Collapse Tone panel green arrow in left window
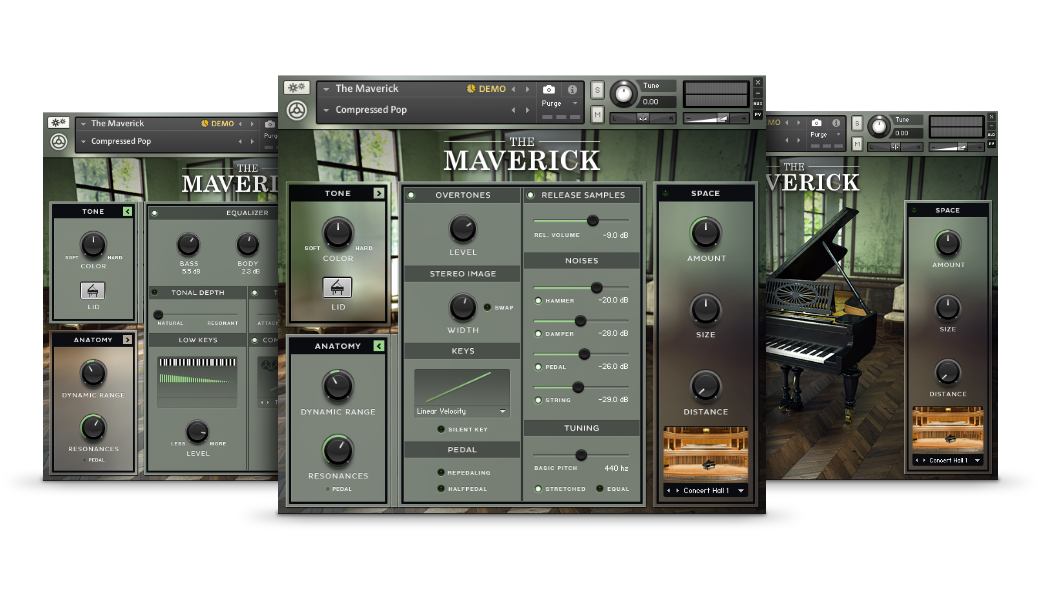This screenshot has height=600, width=1040. (127, 211)
